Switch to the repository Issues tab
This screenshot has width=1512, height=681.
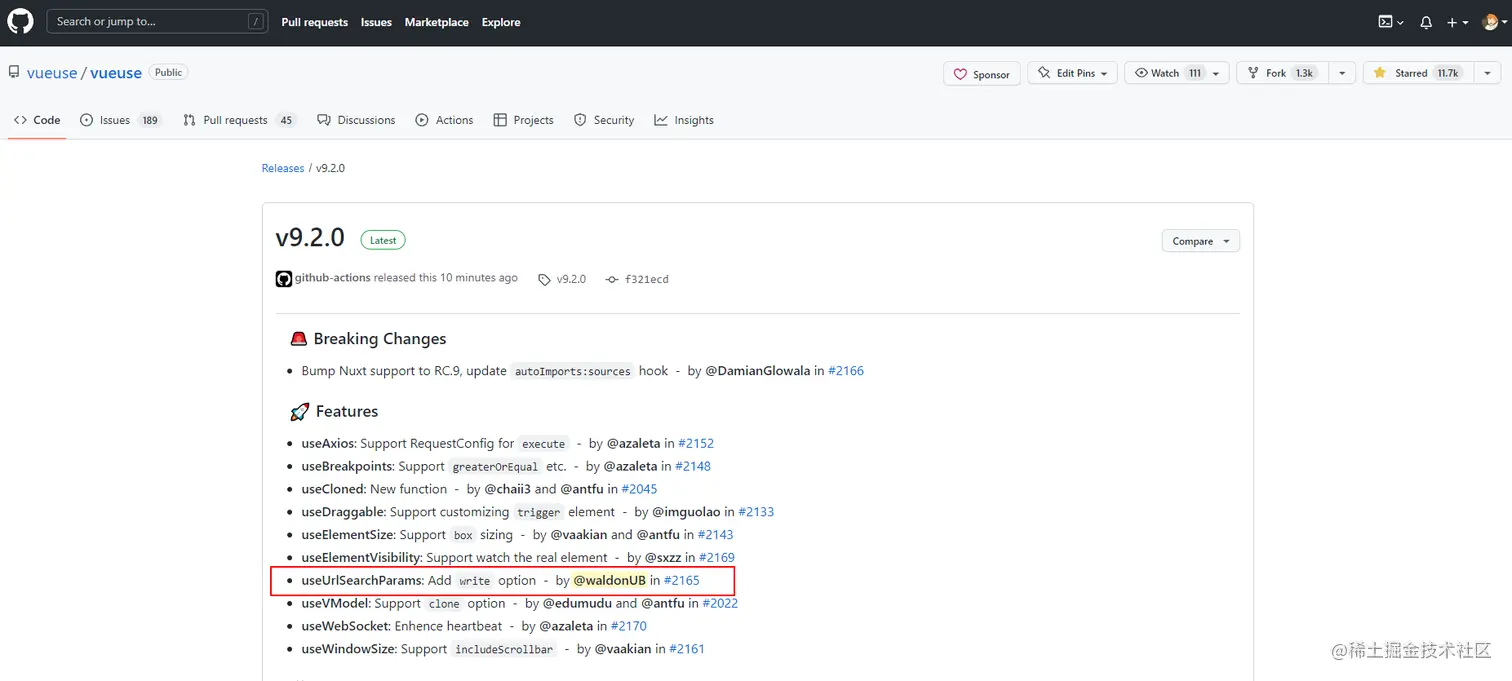pyautogui.click(x=121, y=120)
